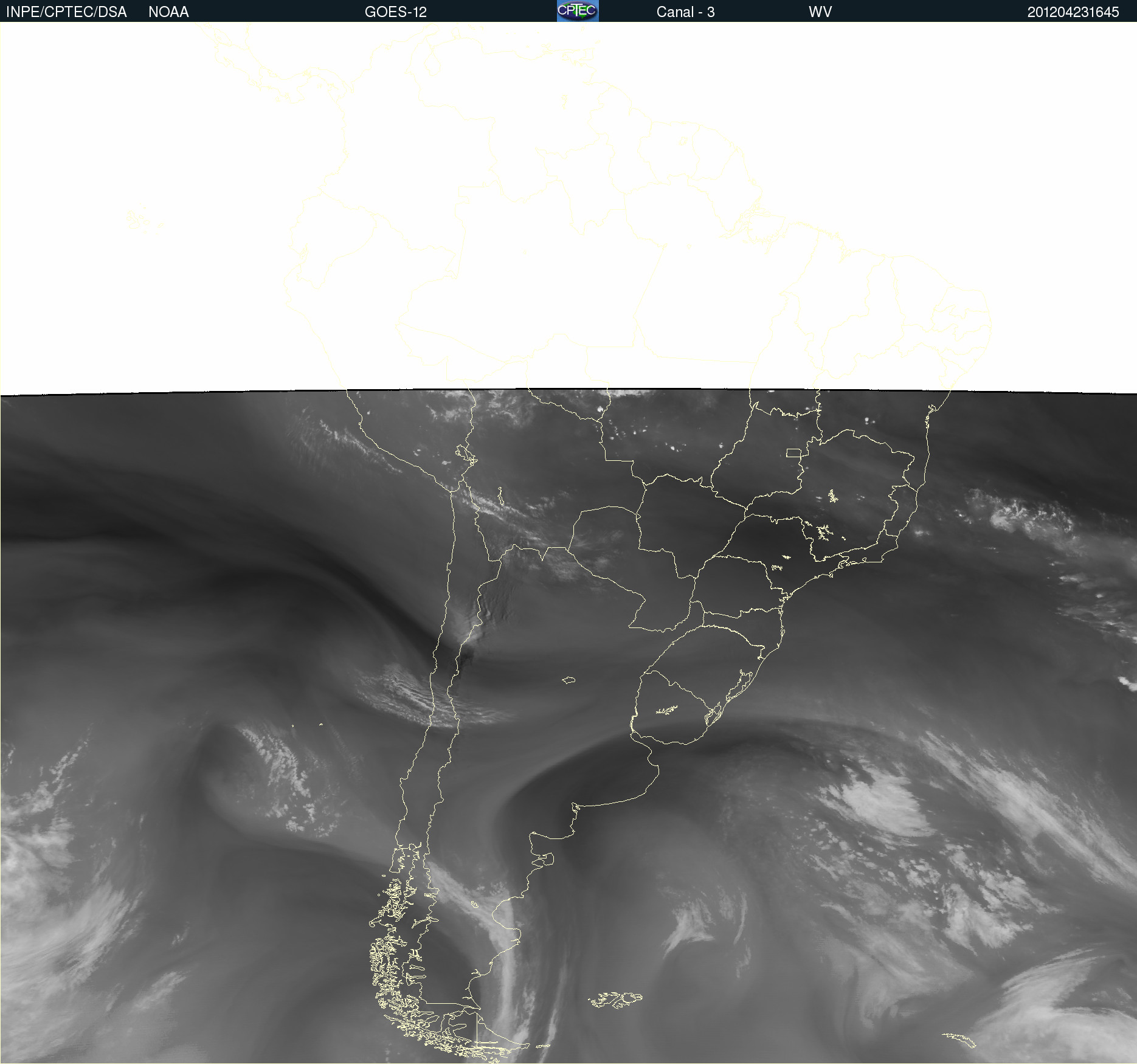Click the 201204231645 timestamp

click(x=1073, y=12)
